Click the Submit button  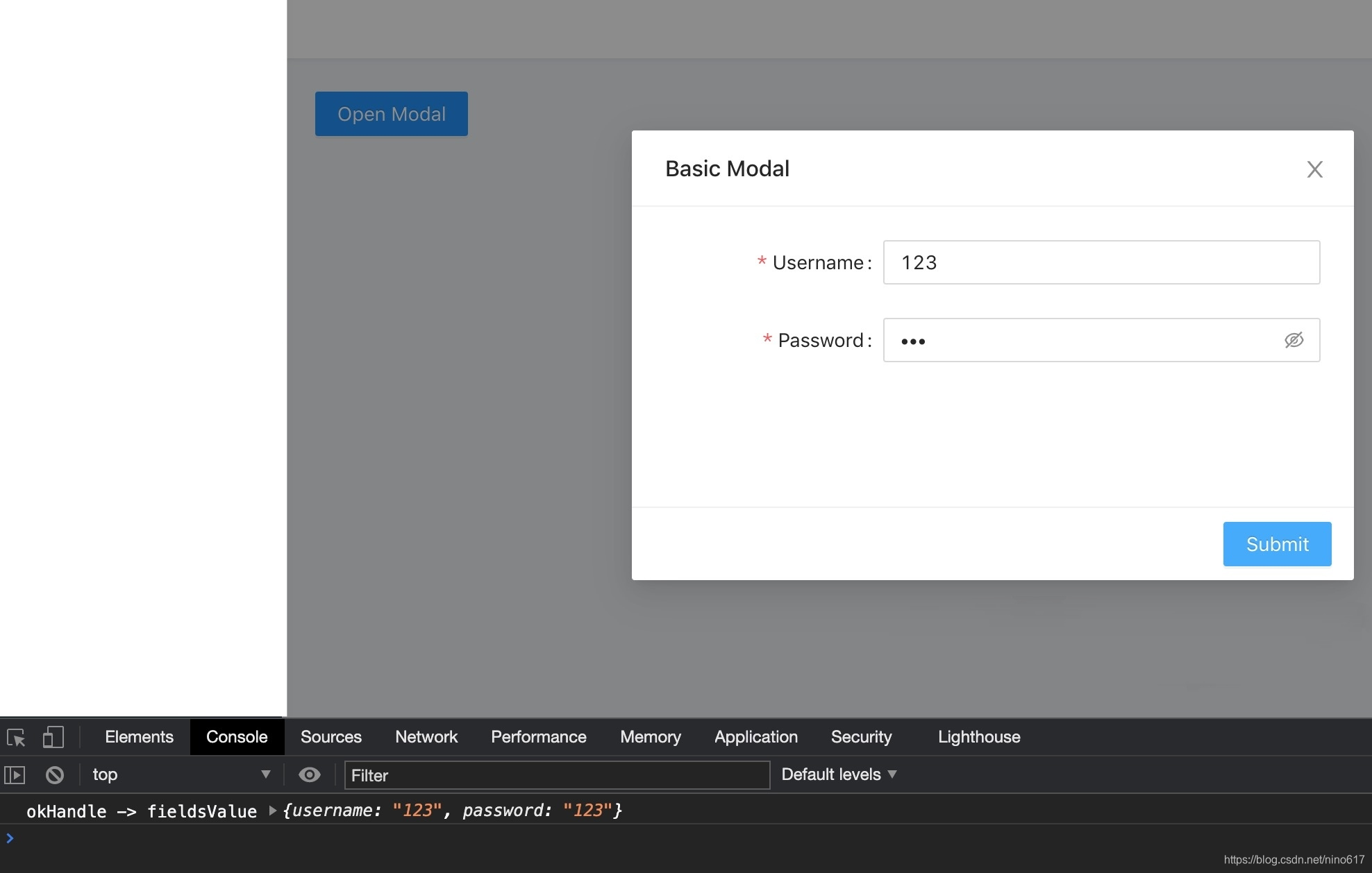pyautogui.click(x=1277, y=544)
